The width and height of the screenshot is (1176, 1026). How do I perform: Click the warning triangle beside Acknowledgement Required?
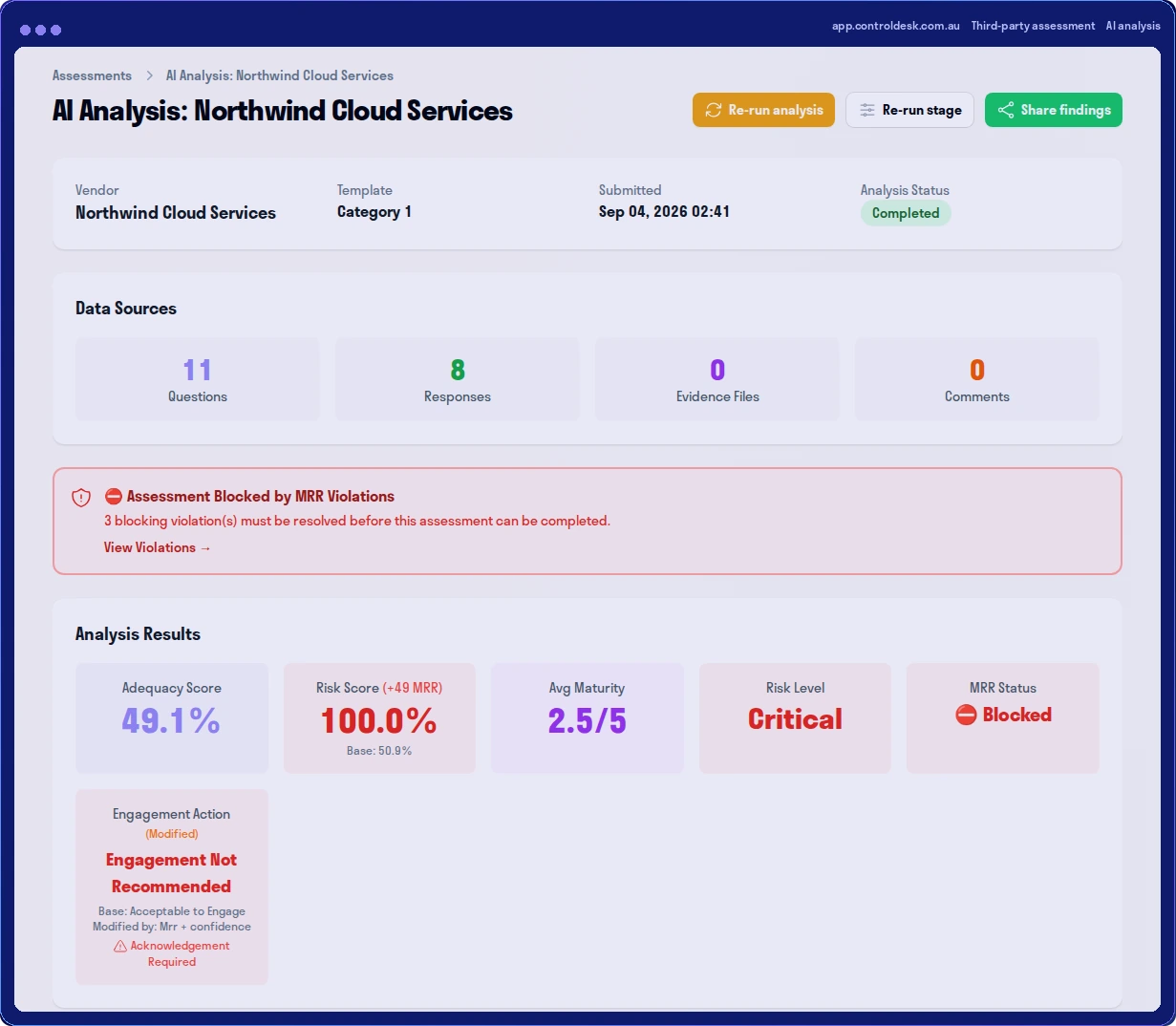(120, 947)
